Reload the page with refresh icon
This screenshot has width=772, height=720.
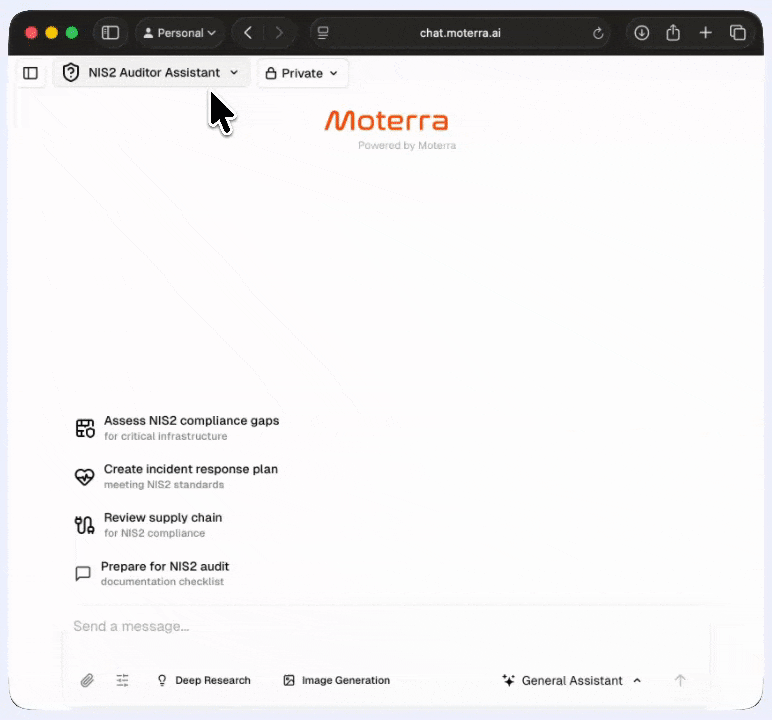(598, 33)
